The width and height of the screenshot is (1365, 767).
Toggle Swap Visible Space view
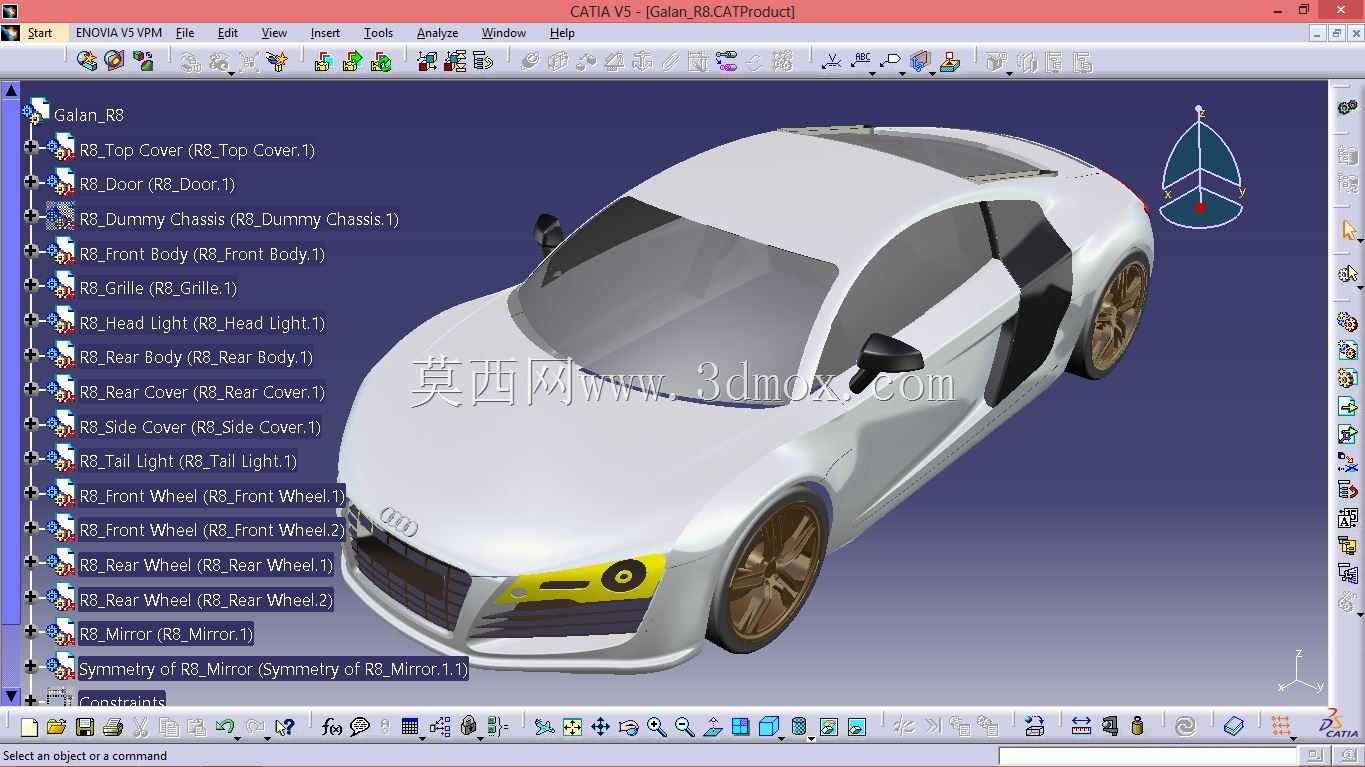tap(856, 727)
